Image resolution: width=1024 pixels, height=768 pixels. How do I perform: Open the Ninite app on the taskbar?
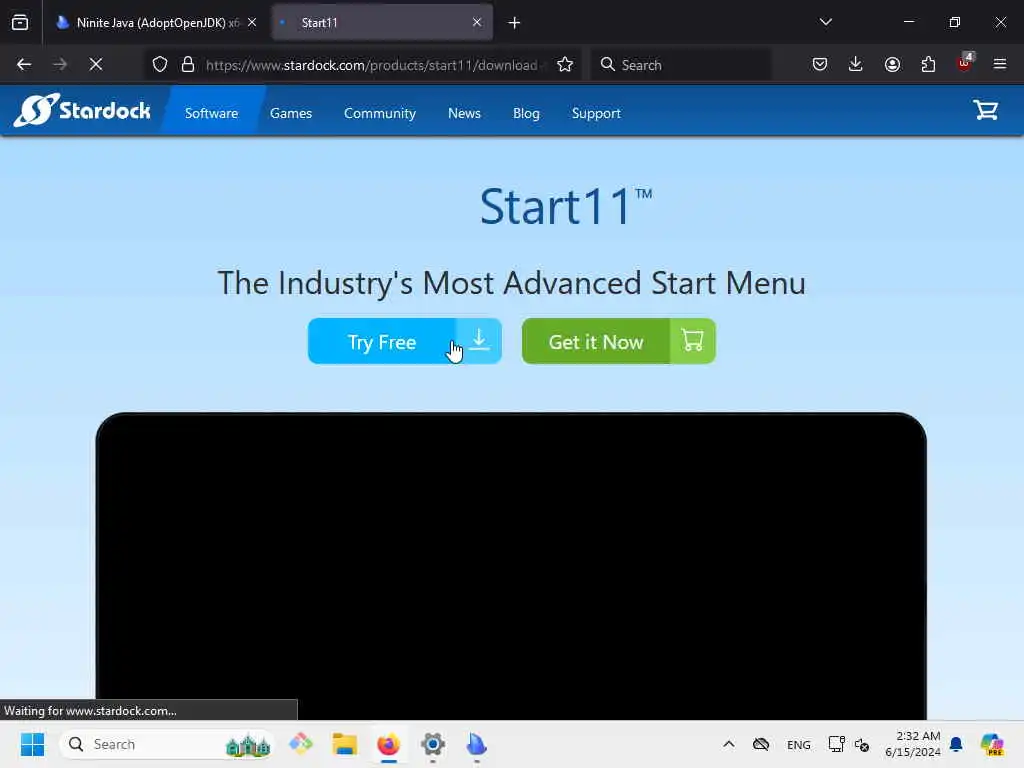point(476,744)
